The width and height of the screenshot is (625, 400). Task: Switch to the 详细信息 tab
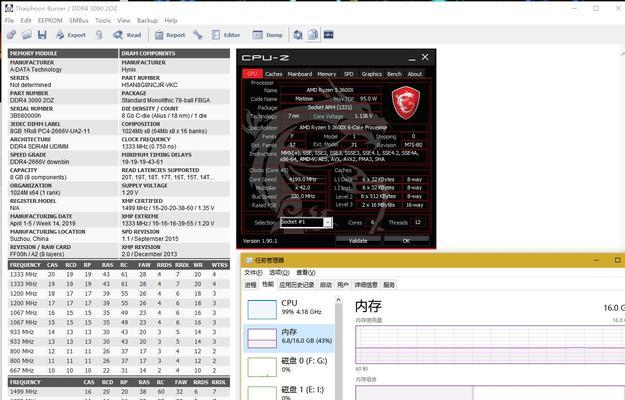pos(366,285)
